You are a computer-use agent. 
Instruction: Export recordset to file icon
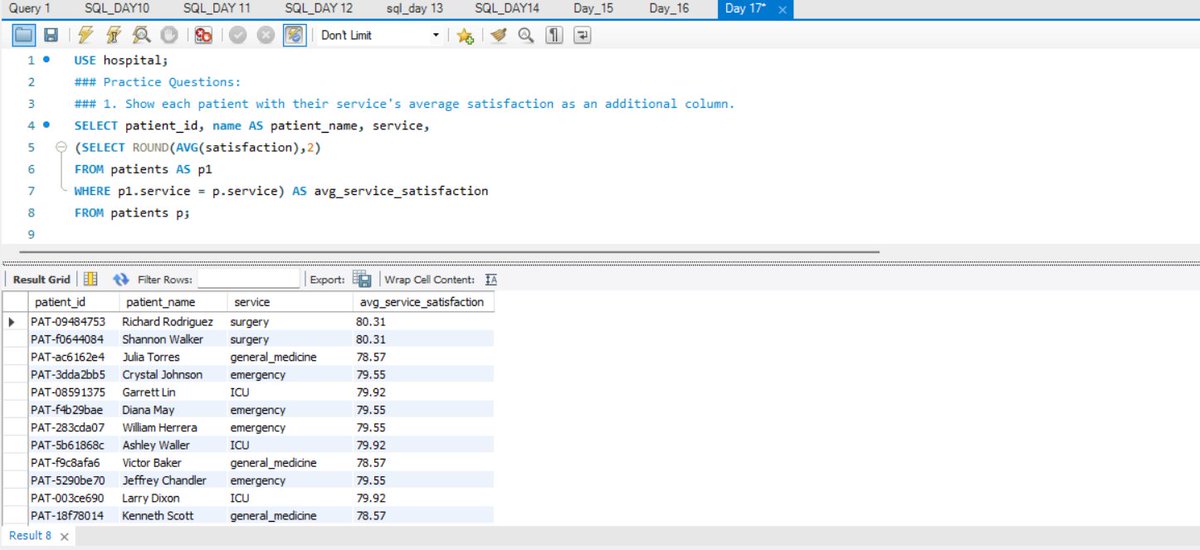click(362, 279)
